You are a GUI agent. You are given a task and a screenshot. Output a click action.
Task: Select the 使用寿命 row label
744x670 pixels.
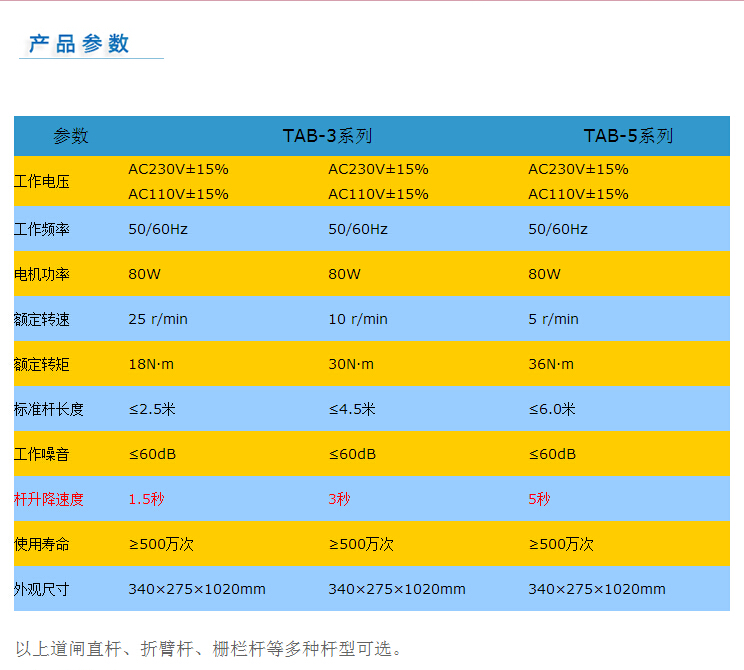[42, 544]
